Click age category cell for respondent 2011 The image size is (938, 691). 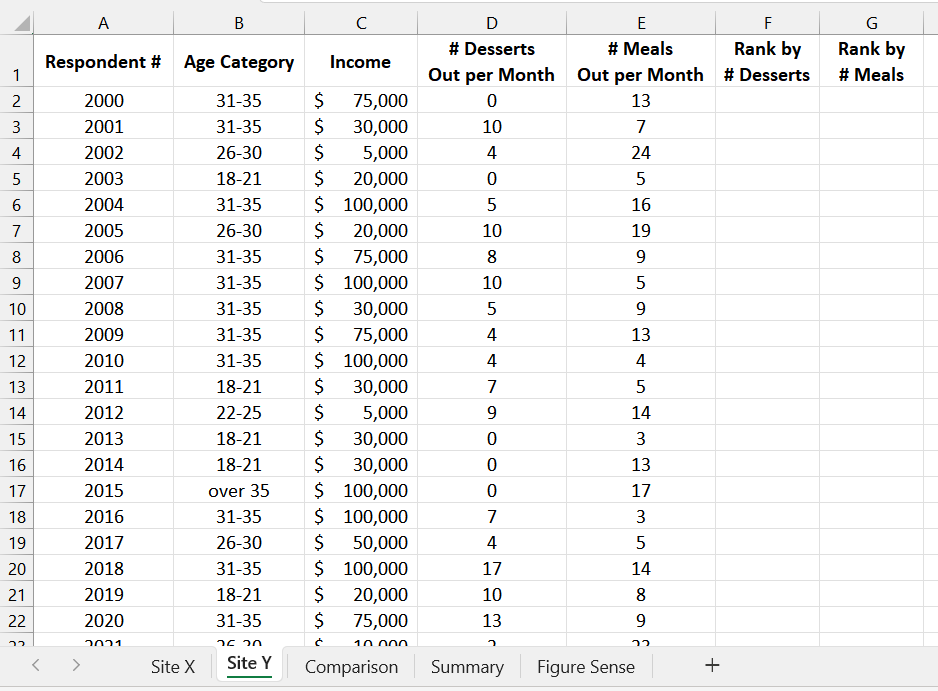pos(239,386)
